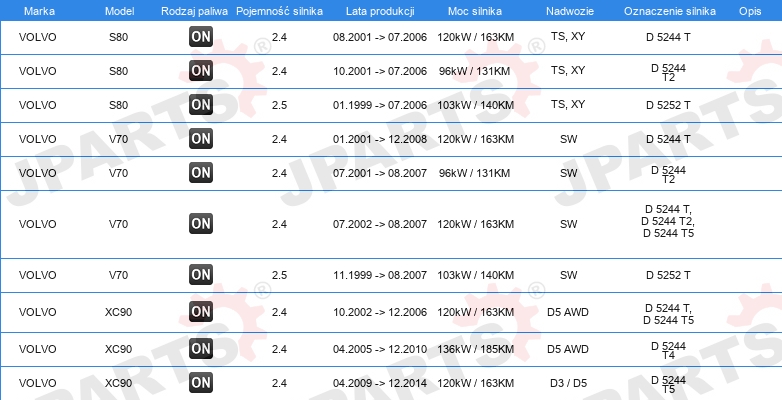
Task: Select the date range 01.2001 -> 12.2008
Action: (x=380, y=139)
